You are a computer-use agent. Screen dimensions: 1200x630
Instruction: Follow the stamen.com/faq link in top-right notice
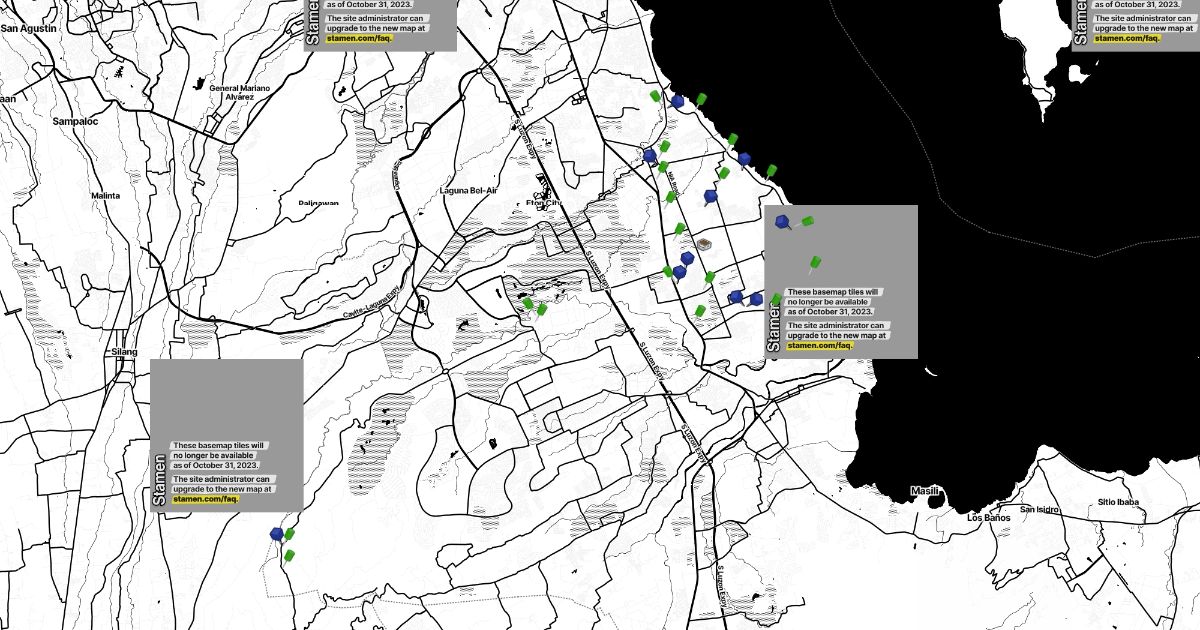[x=1127, y=38]
